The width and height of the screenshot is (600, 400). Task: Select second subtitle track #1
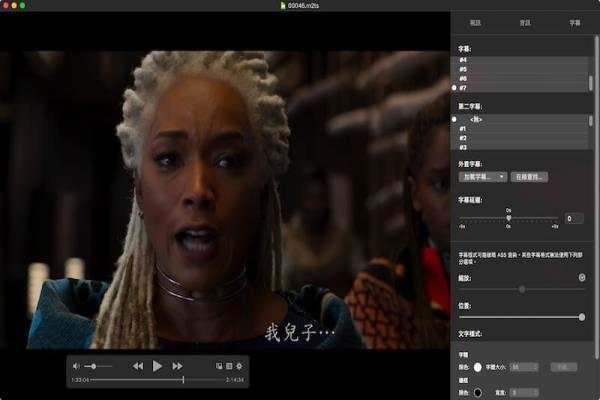click(520, 129)
